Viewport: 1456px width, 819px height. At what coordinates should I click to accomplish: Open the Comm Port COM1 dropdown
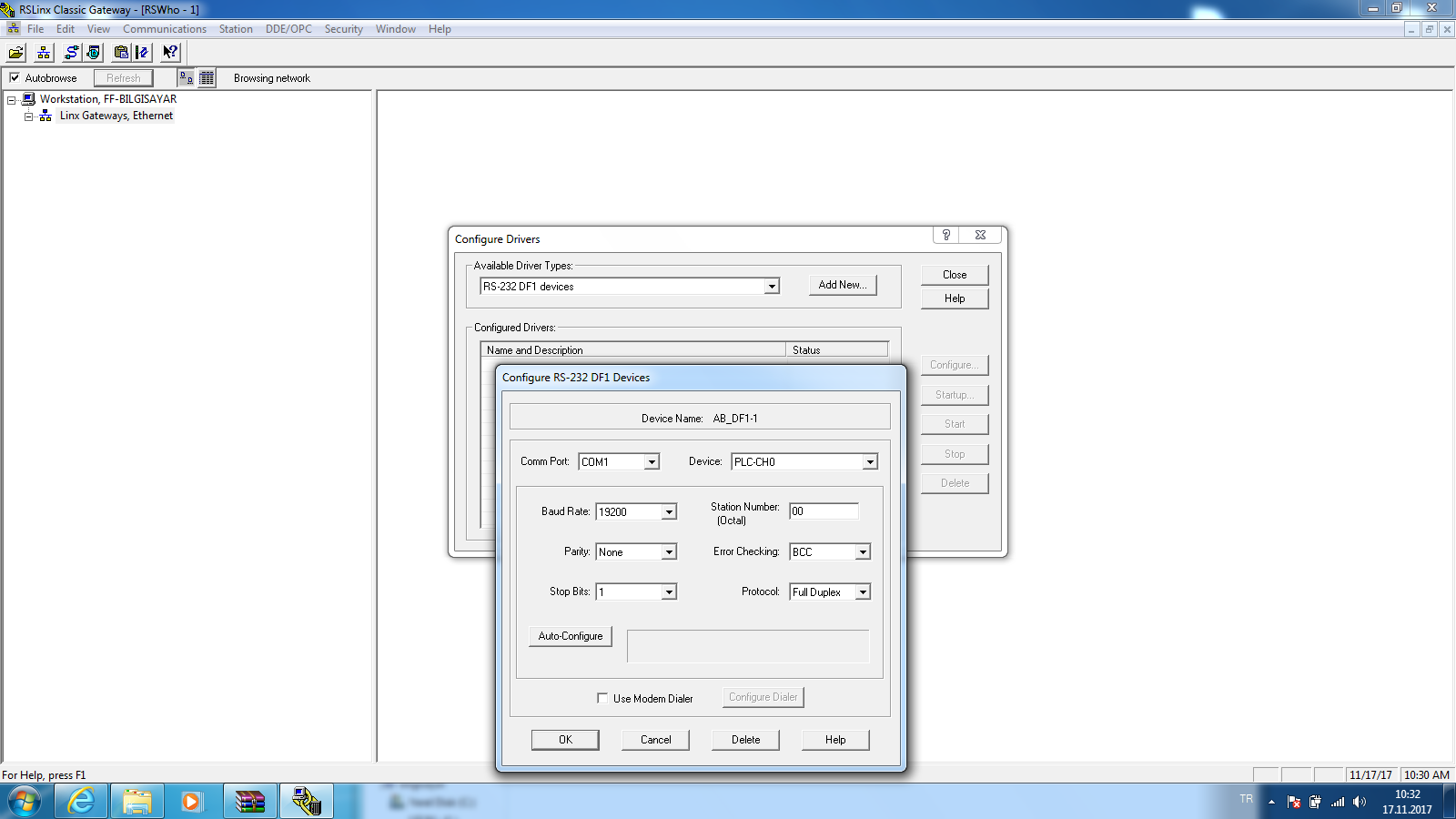(x=652, y=462)
